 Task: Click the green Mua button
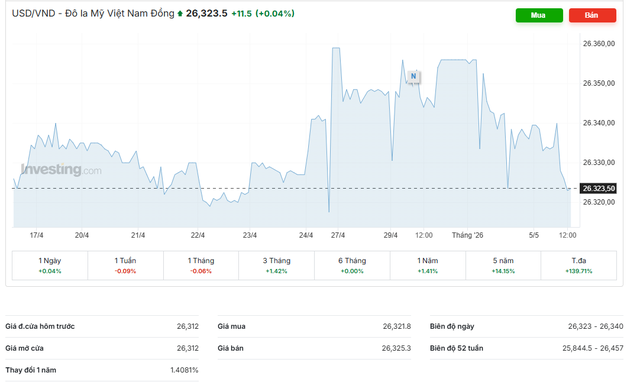[539, 15]
